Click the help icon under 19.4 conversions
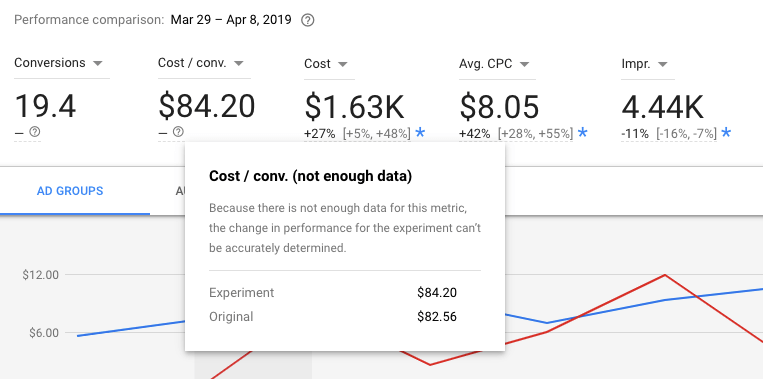The height and width of the screenshot is (379, 763). click(34, 131)
